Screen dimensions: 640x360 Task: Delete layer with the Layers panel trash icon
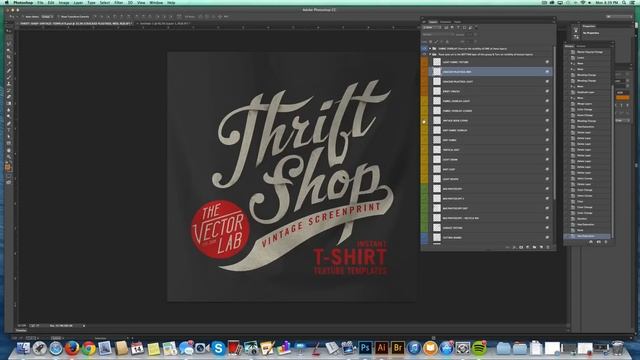click(x=548, y=247)
